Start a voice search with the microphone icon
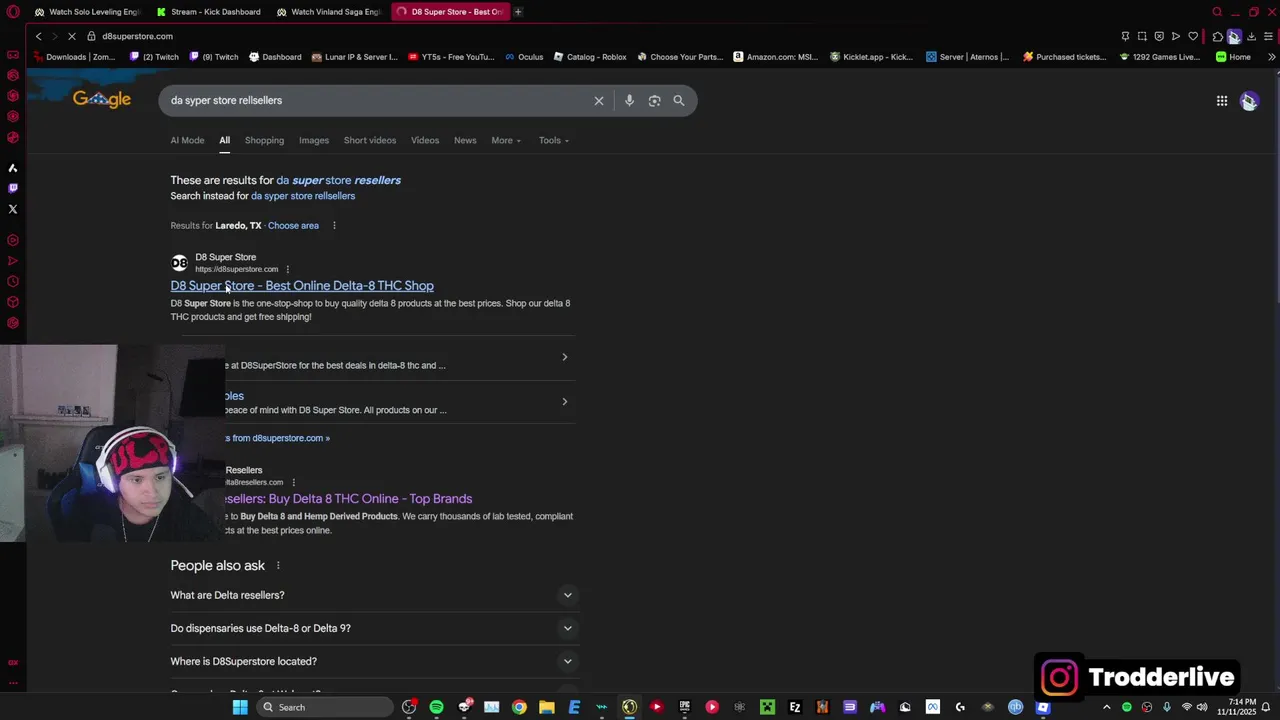 (x=629, y=100)
